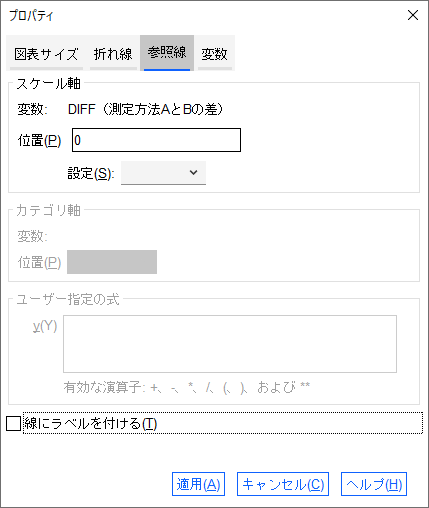429x508 pixels.
Task: Click the キャンセル button
Action: [x=283, y=484]
